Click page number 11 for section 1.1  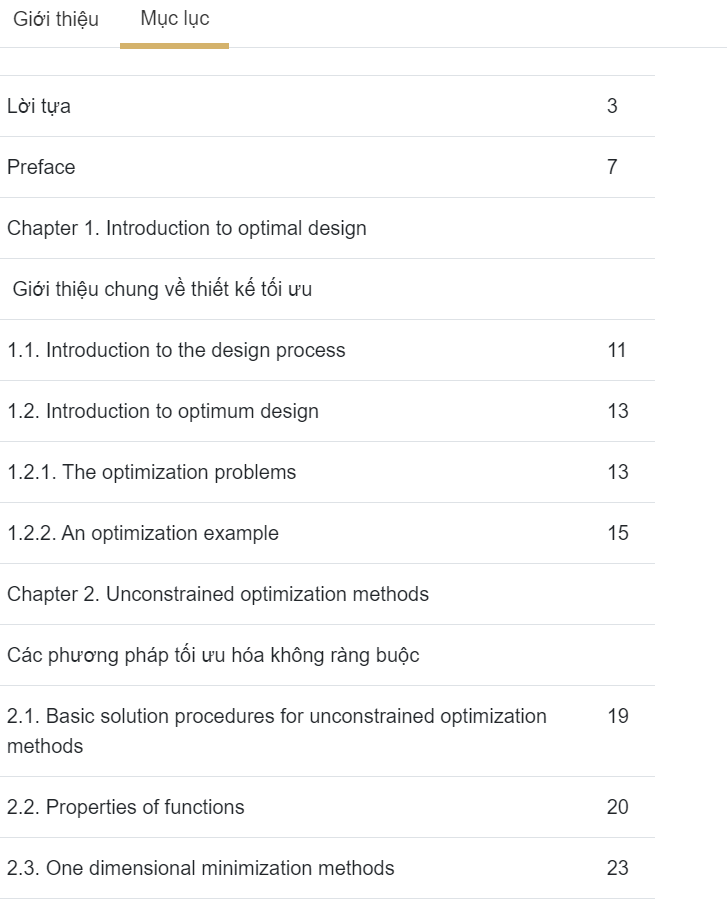(x=616, y=350)
